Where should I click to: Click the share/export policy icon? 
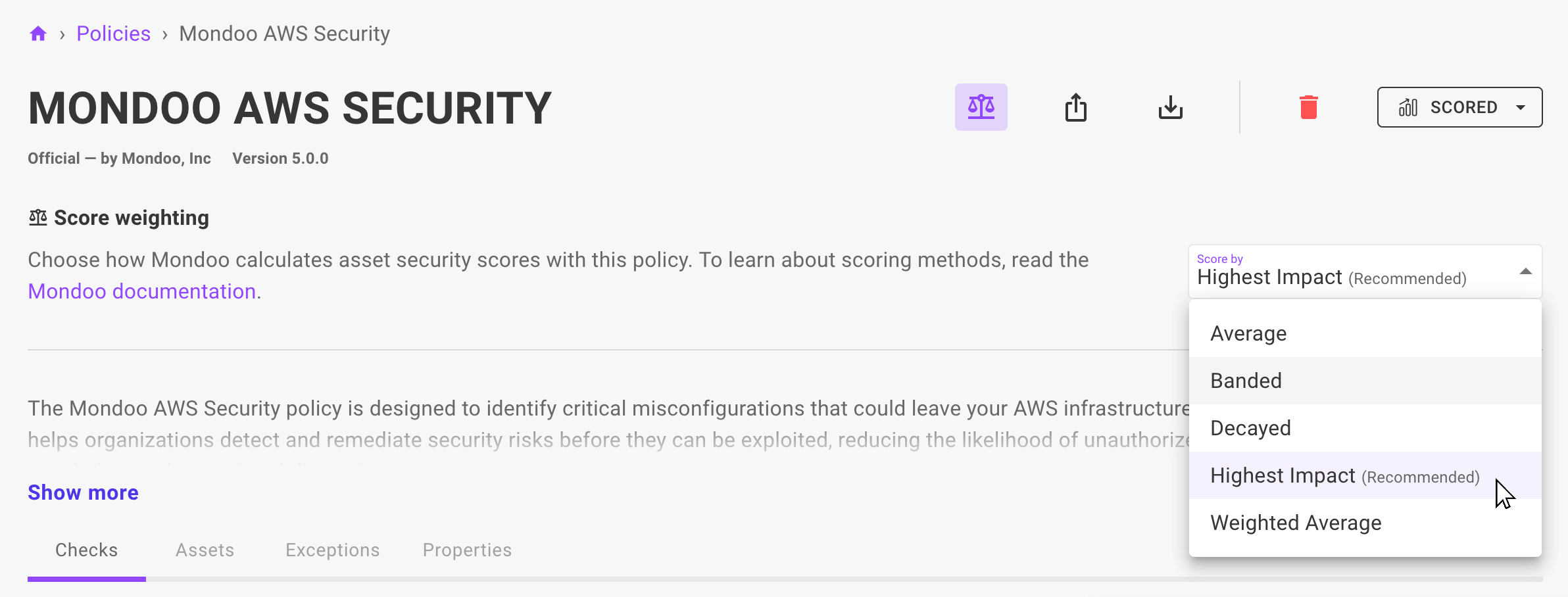(1077, 107)
